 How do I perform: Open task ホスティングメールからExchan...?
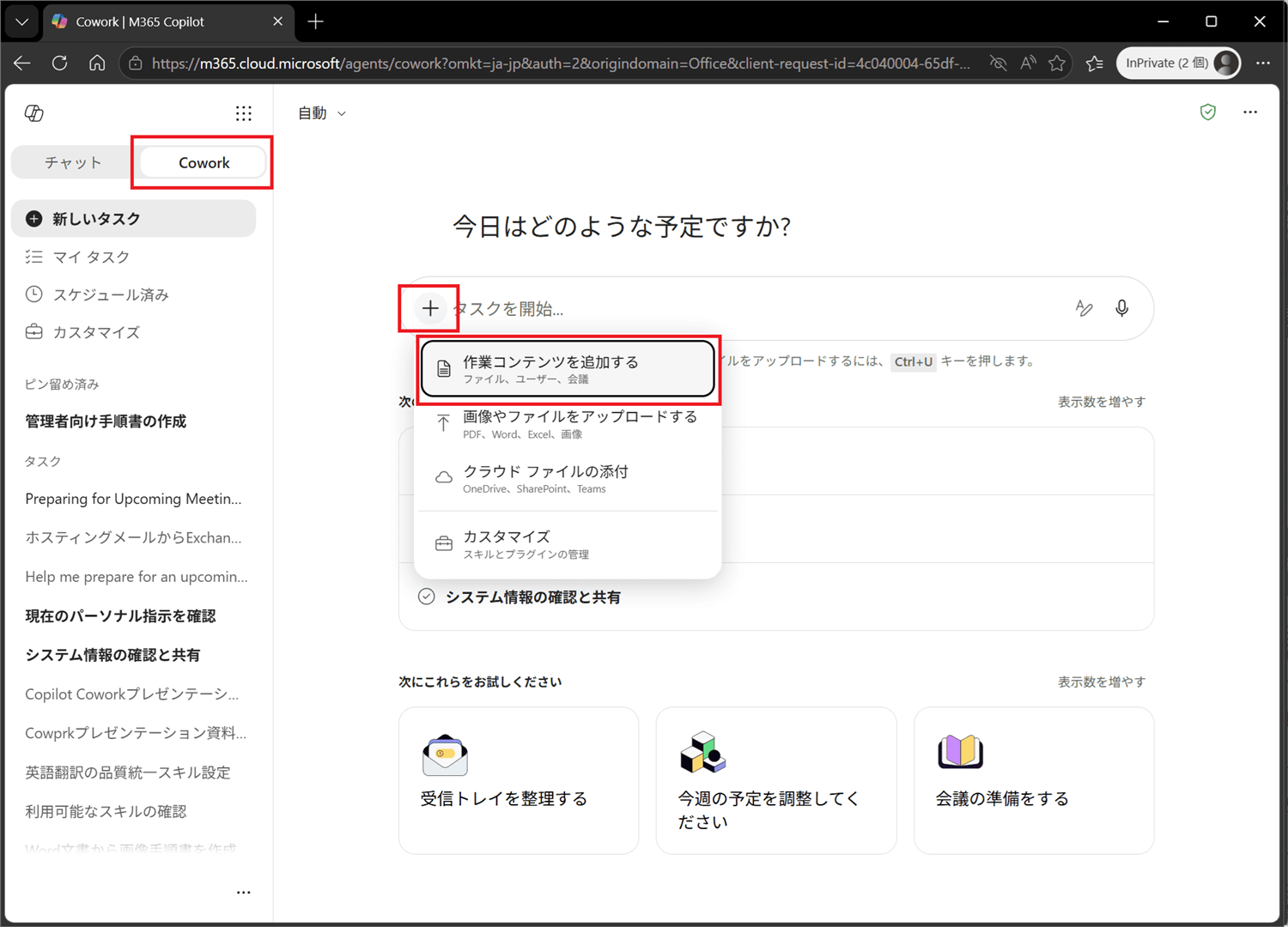click(x=134, y=537)
